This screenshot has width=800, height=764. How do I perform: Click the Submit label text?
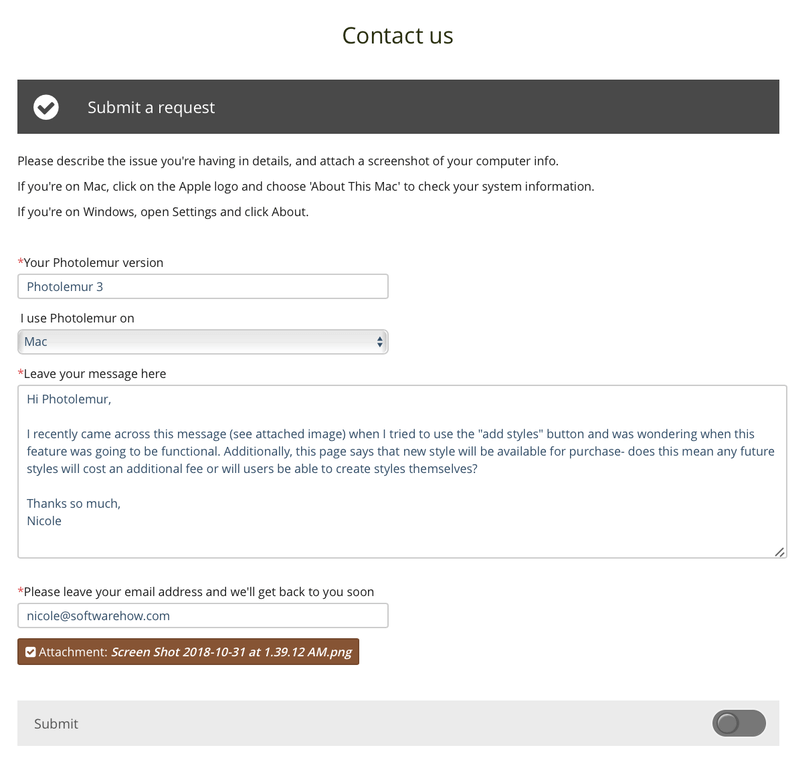56,723
